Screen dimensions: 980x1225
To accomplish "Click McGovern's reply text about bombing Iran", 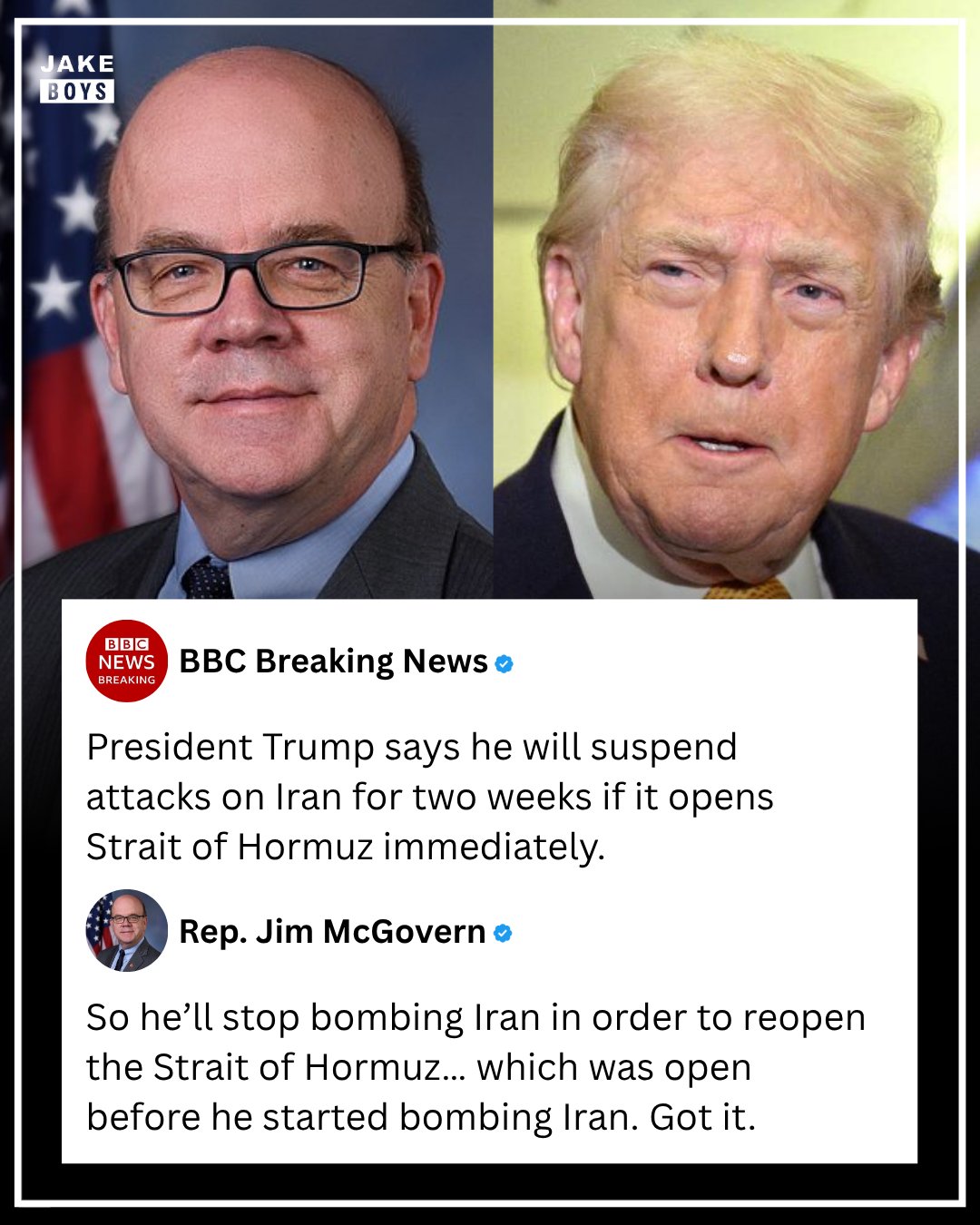I will click(x=475, y=1067).
